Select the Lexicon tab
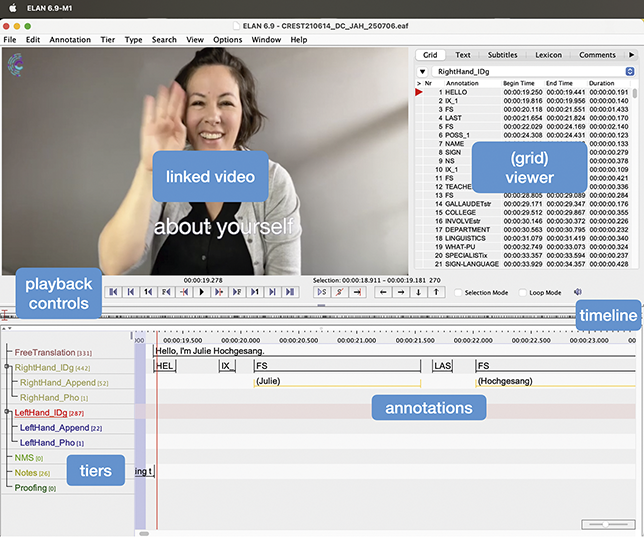The image size is (644, 537). pyautogui.click(x=548, y=55)
